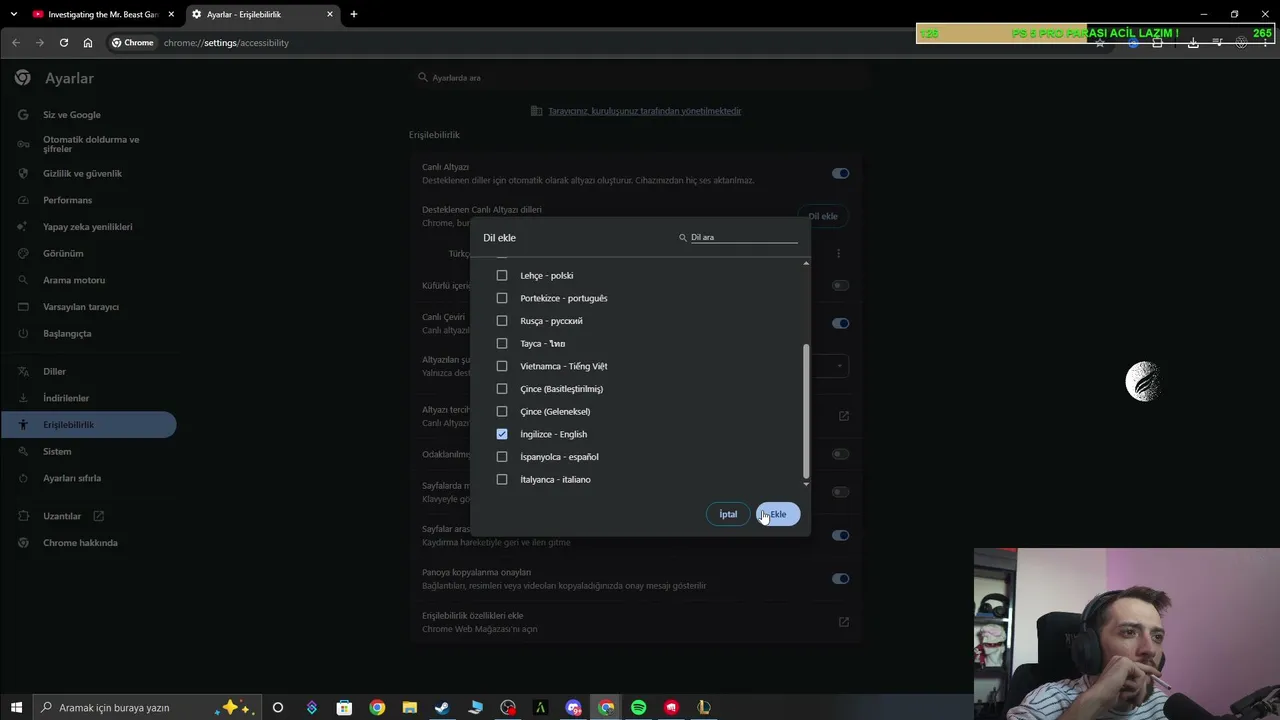1280x720 pixels.
Task: Open external link icon for Erişilebilirlik özellikleri ekle
Action: pos(844,622)
